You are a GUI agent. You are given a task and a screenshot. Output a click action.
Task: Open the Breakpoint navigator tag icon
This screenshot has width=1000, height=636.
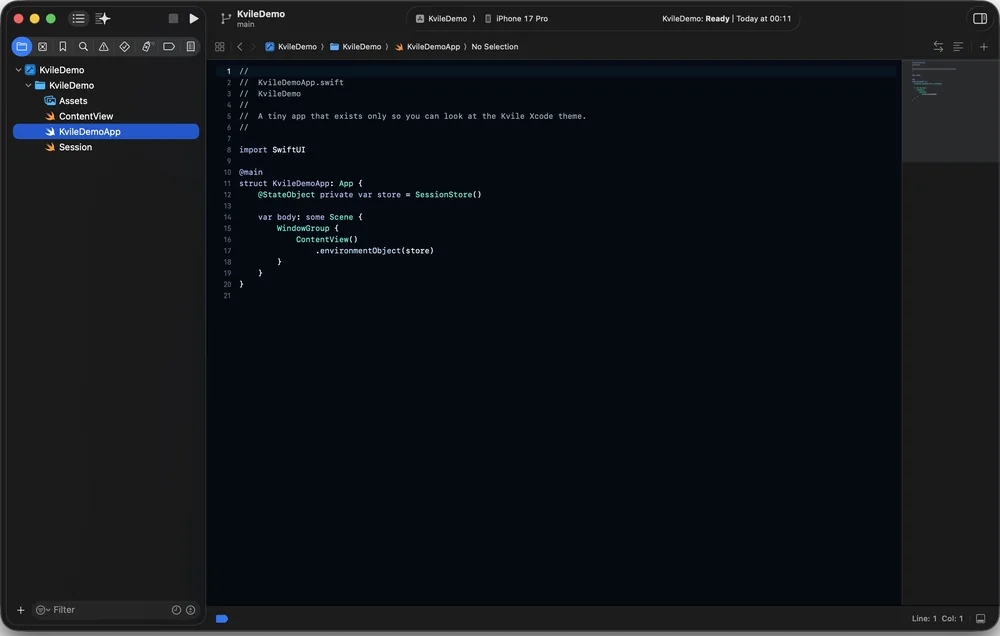169,47
